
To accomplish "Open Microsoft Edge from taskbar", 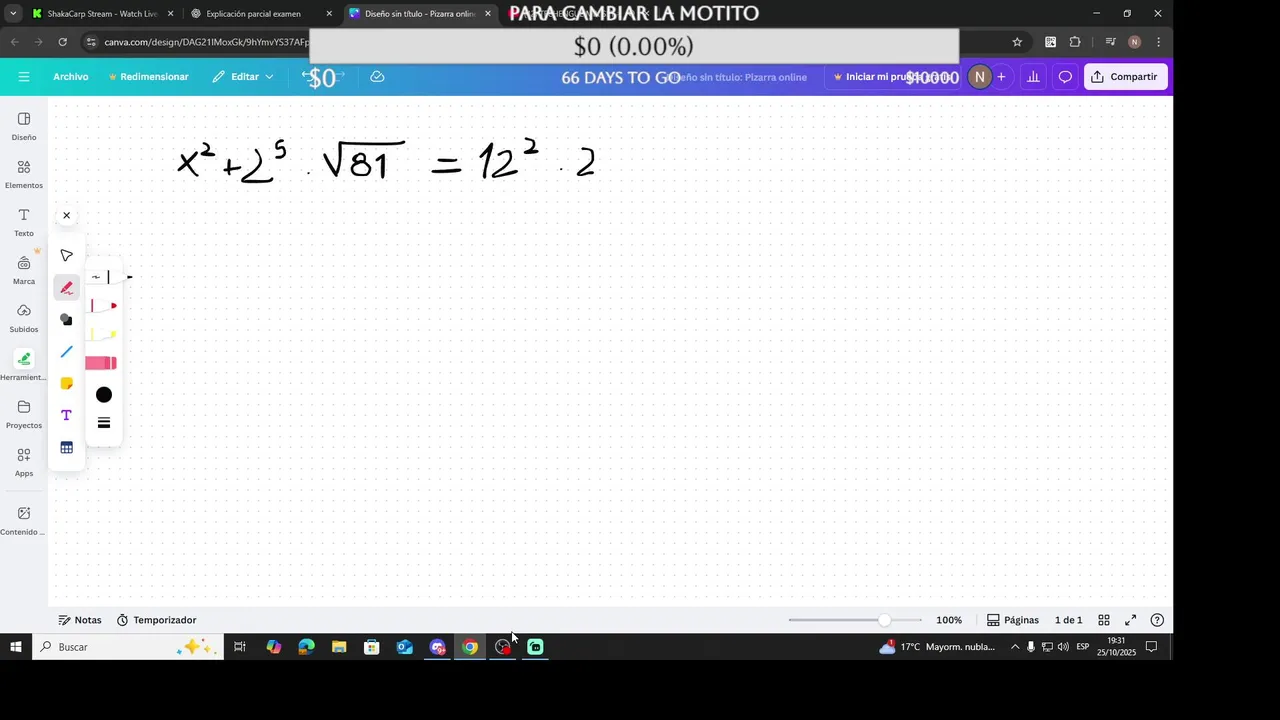I will [306, 647].
